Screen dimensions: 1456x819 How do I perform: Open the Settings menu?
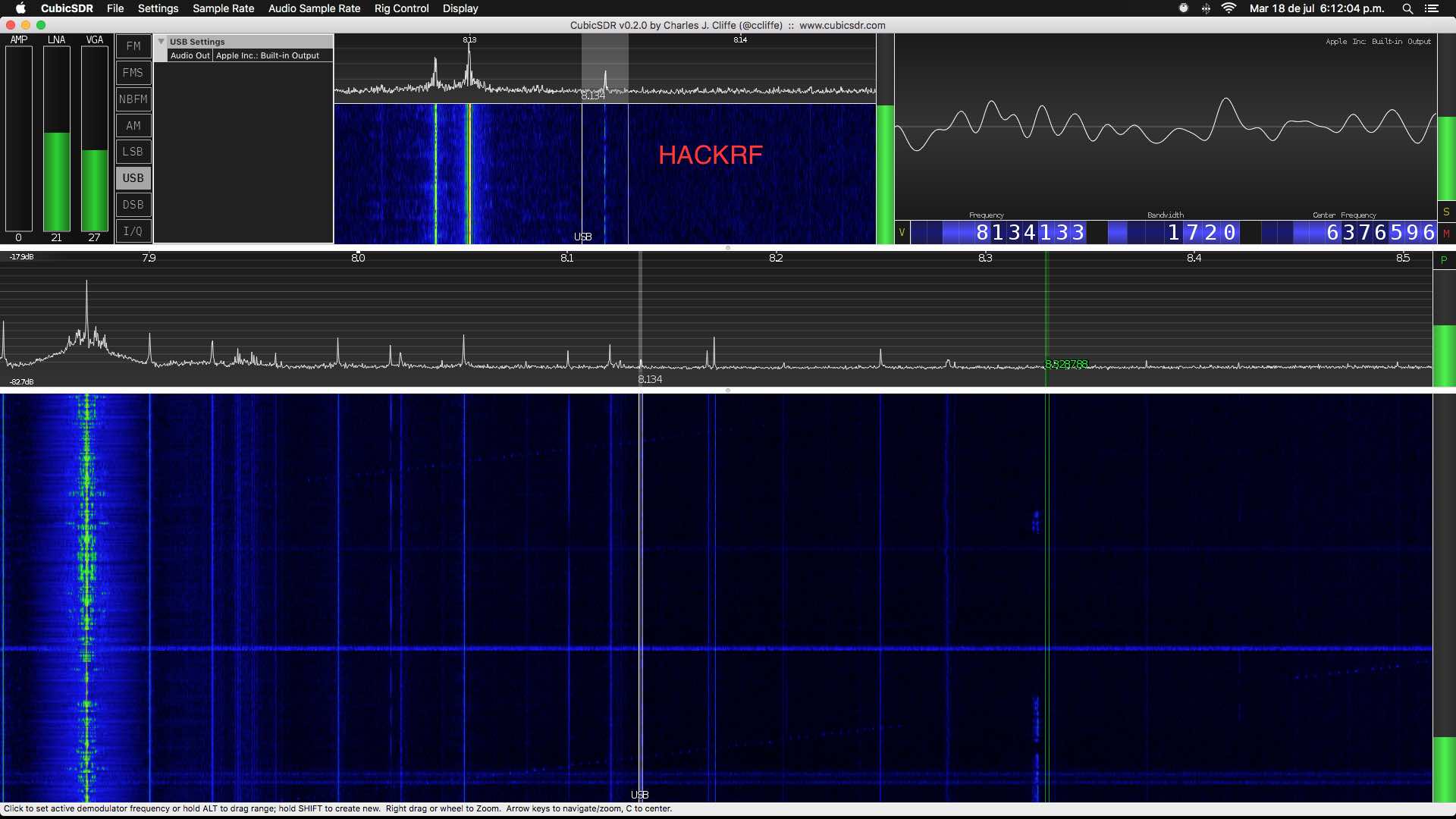(x=158, y=8)
